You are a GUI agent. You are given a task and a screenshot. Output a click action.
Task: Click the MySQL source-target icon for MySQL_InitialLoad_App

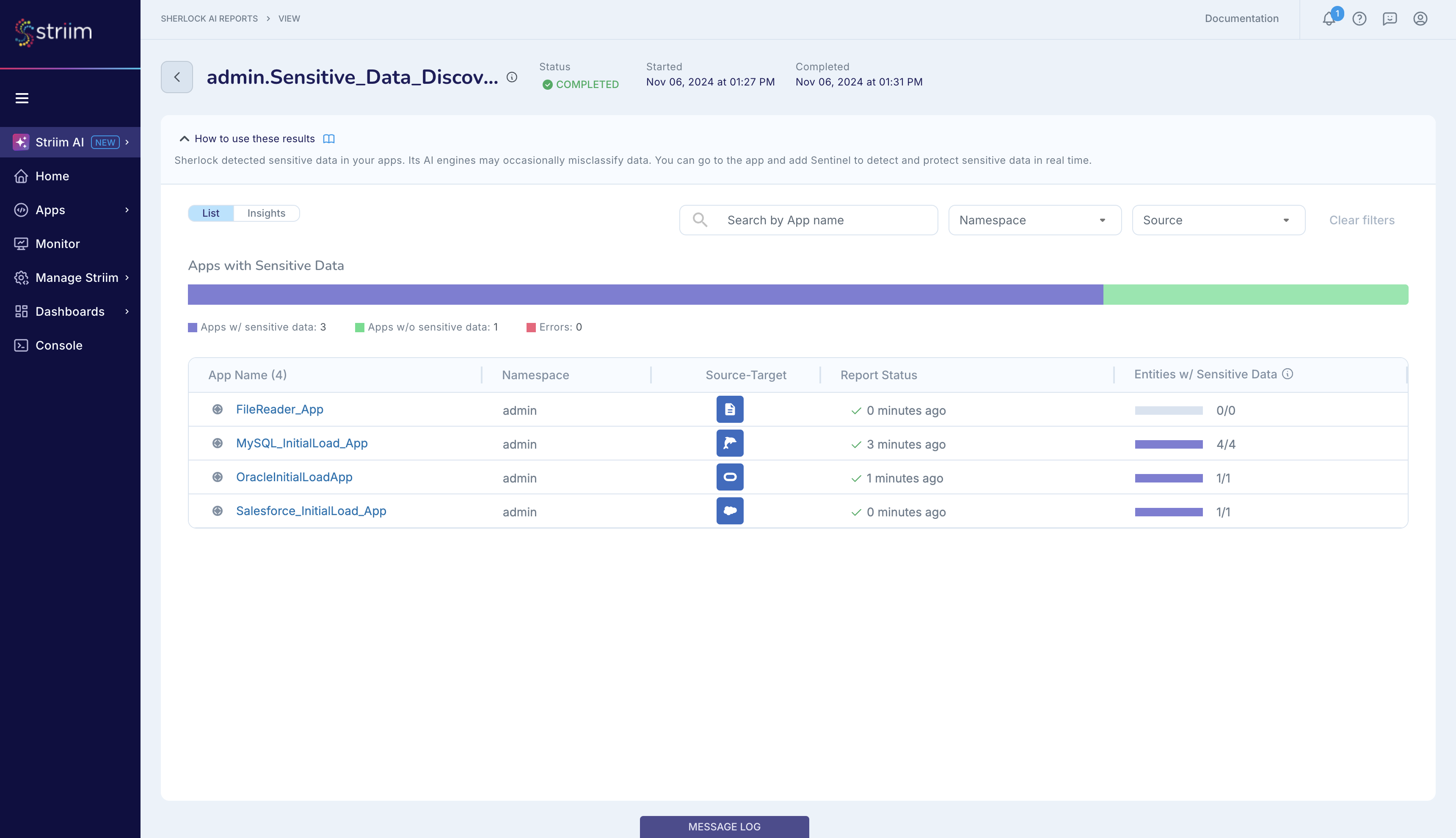point(729,443)
